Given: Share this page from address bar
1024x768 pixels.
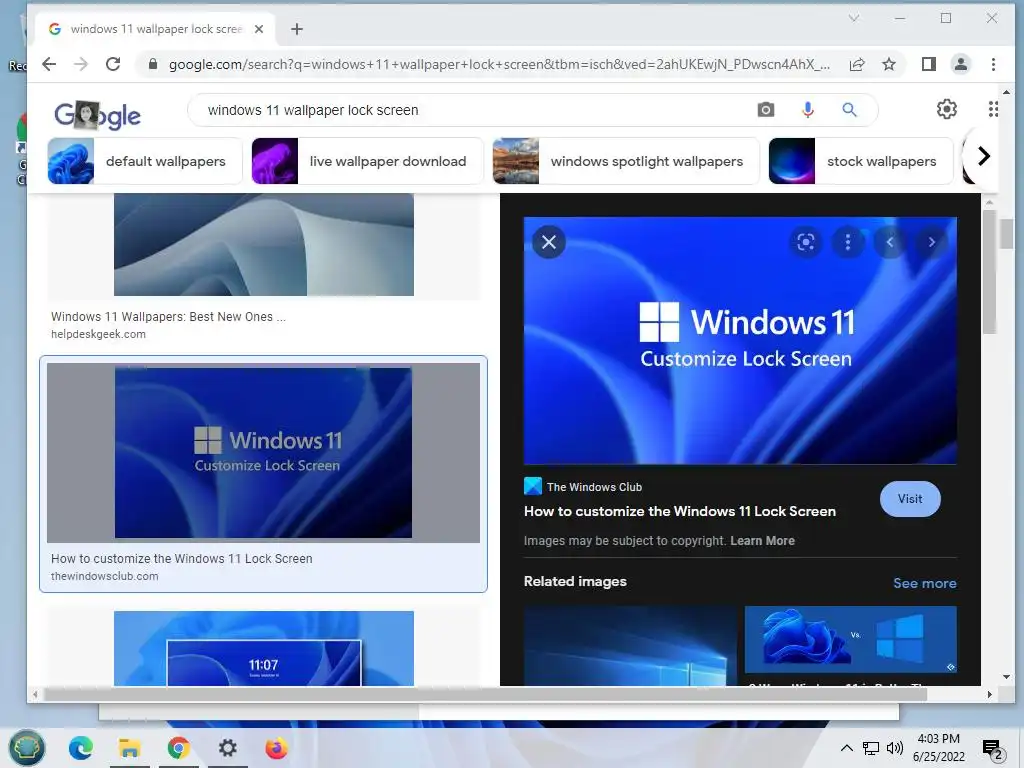Looking at the screenshot, I should [857, 64].
